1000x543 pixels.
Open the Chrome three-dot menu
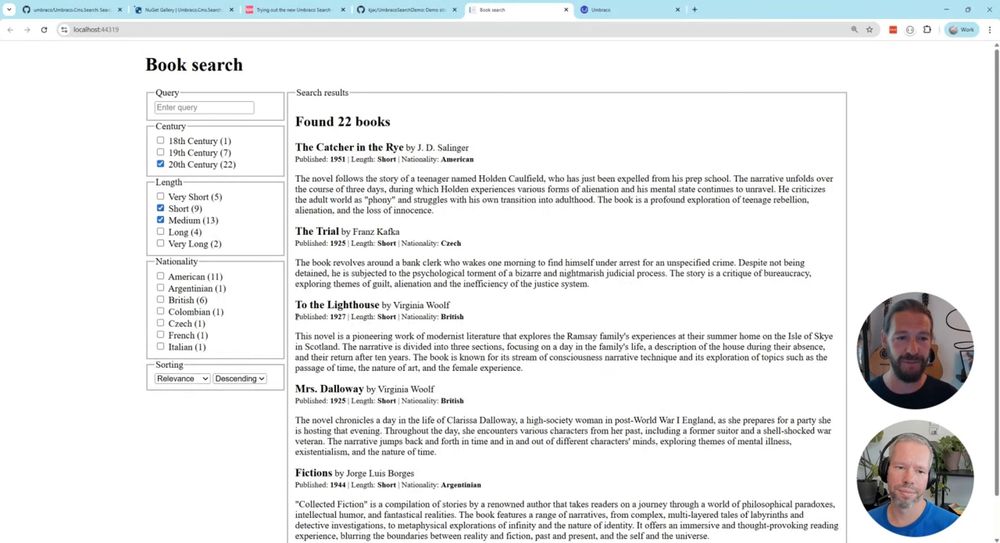[990, 29]
